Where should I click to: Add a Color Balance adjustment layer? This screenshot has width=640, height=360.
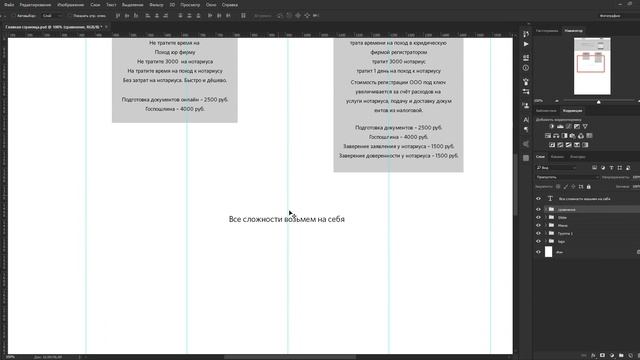[556, 136]
